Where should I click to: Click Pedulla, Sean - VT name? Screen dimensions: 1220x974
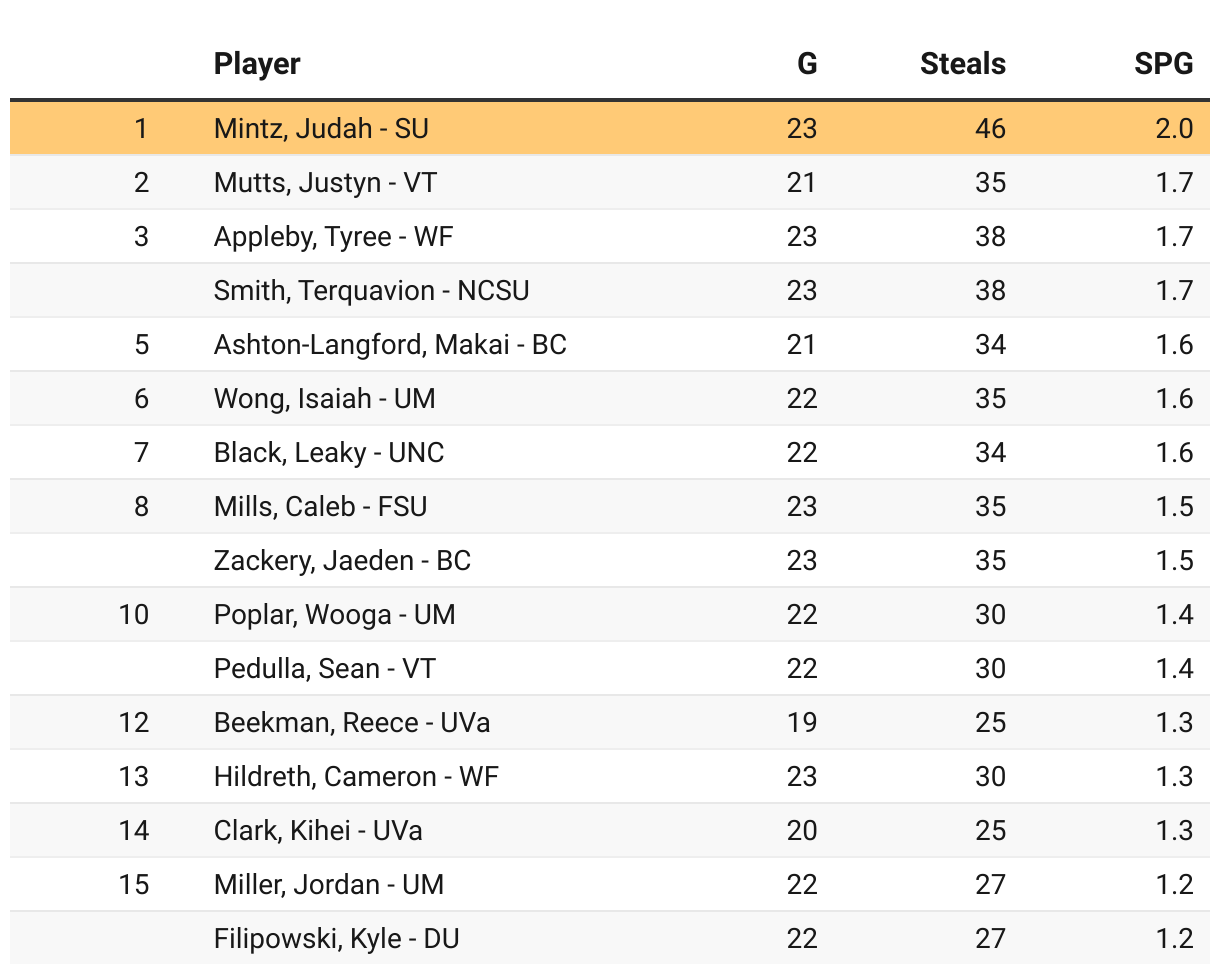(x=324, y=668)
